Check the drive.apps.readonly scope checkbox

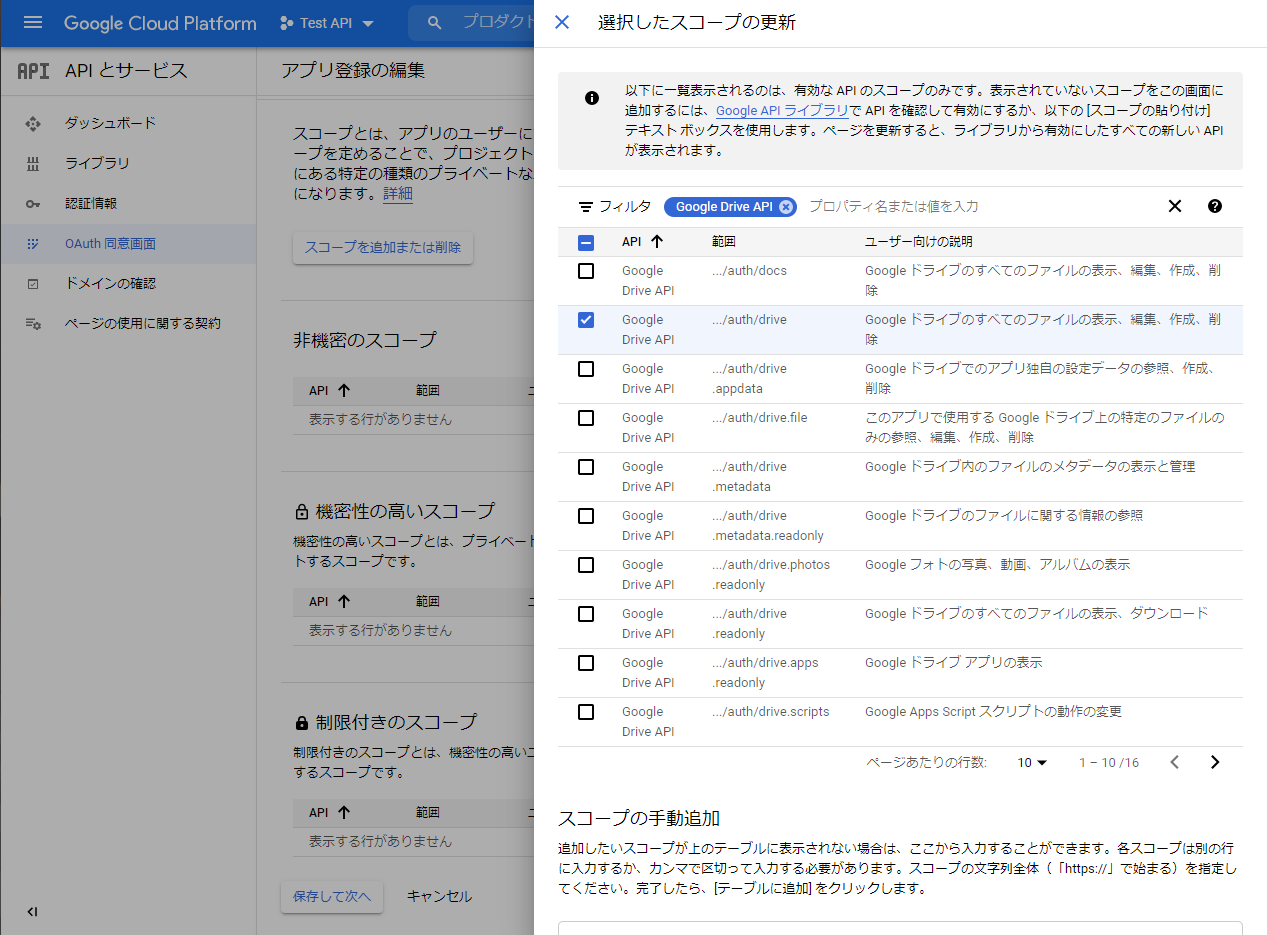click(x=586, y=663)
